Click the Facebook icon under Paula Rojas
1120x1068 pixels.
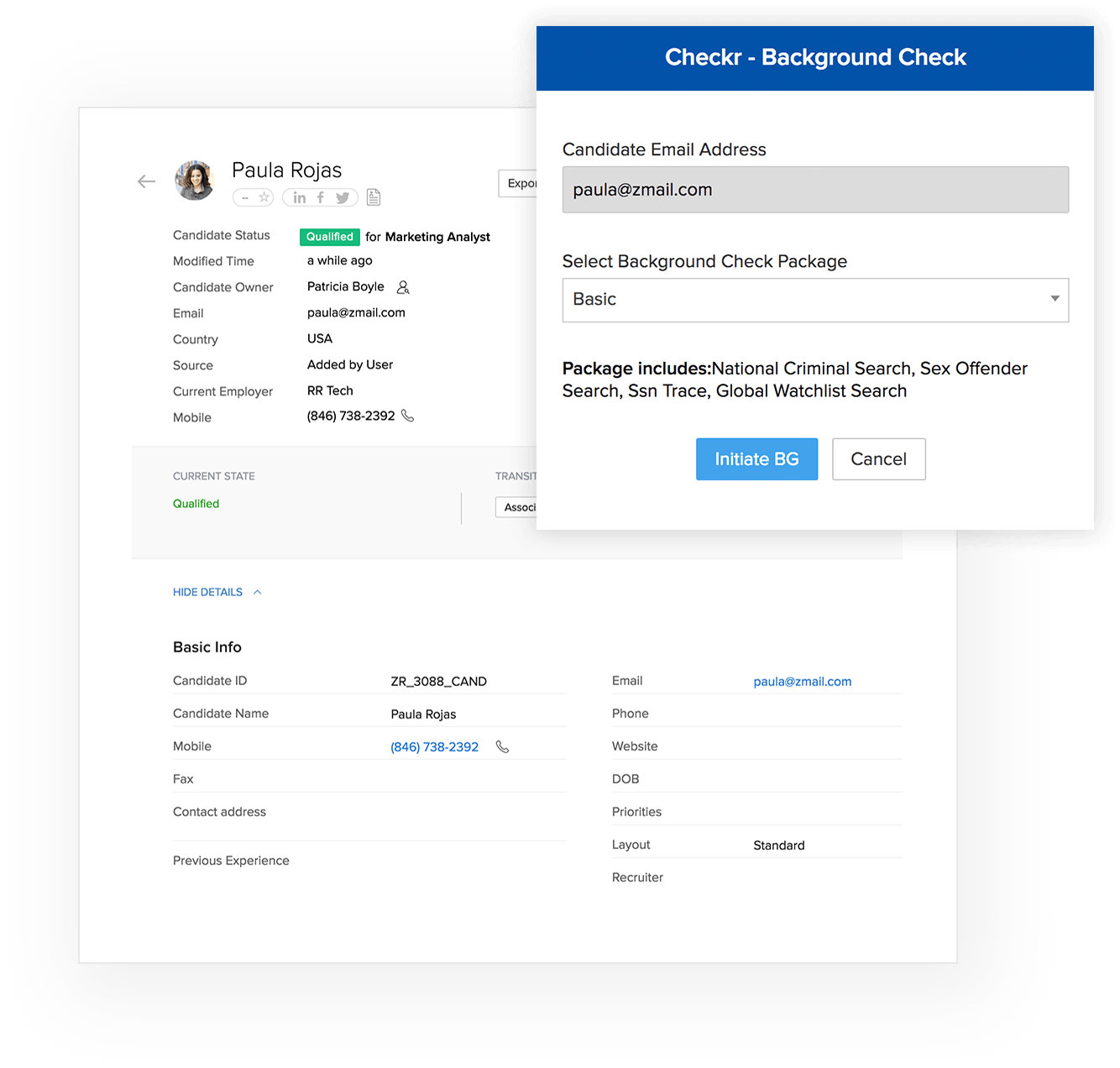pos(321,197)
